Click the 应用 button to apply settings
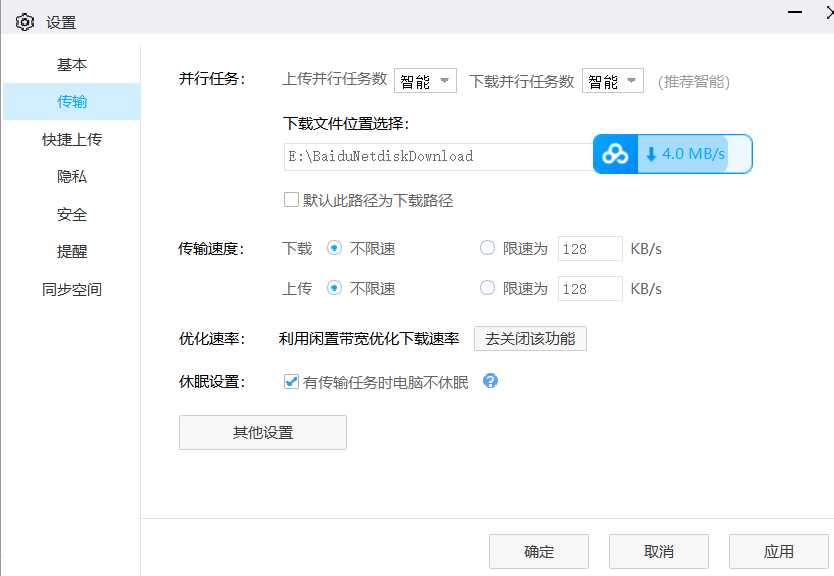834x576 pixels. (x=778, y=551)
